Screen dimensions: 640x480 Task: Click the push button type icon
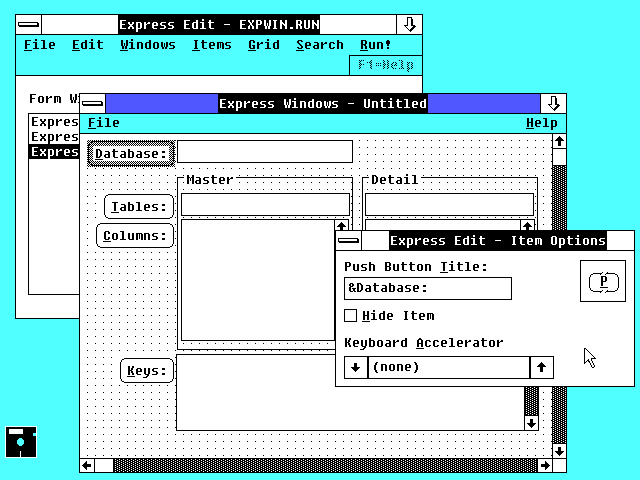(x=603, y=281)
